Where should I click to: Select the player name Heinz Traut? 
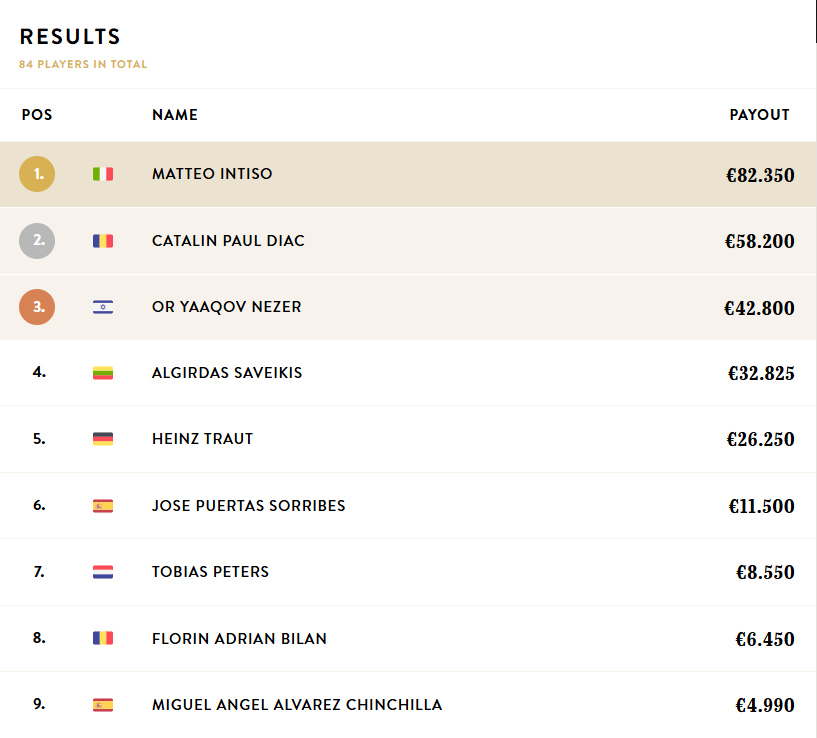click(x=202, y=439)
